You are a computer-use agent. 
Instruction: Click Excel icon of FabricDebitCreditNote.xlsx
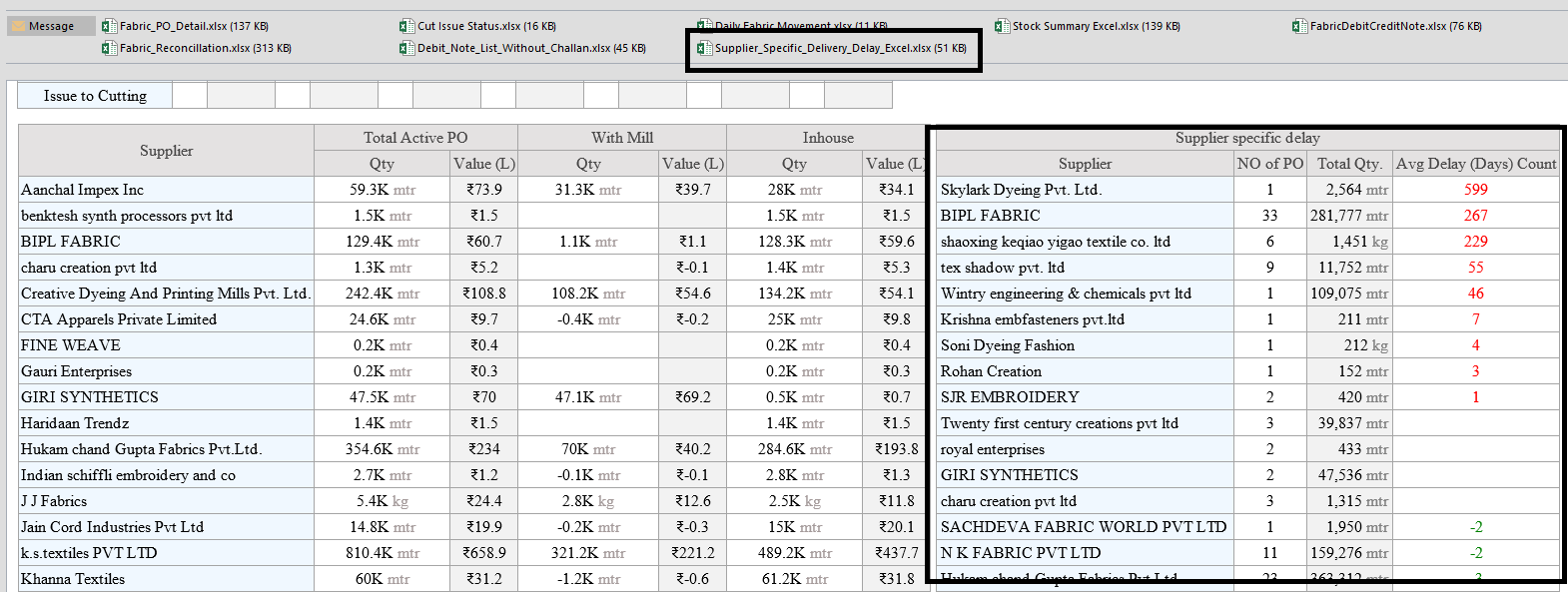[1300, 26]
